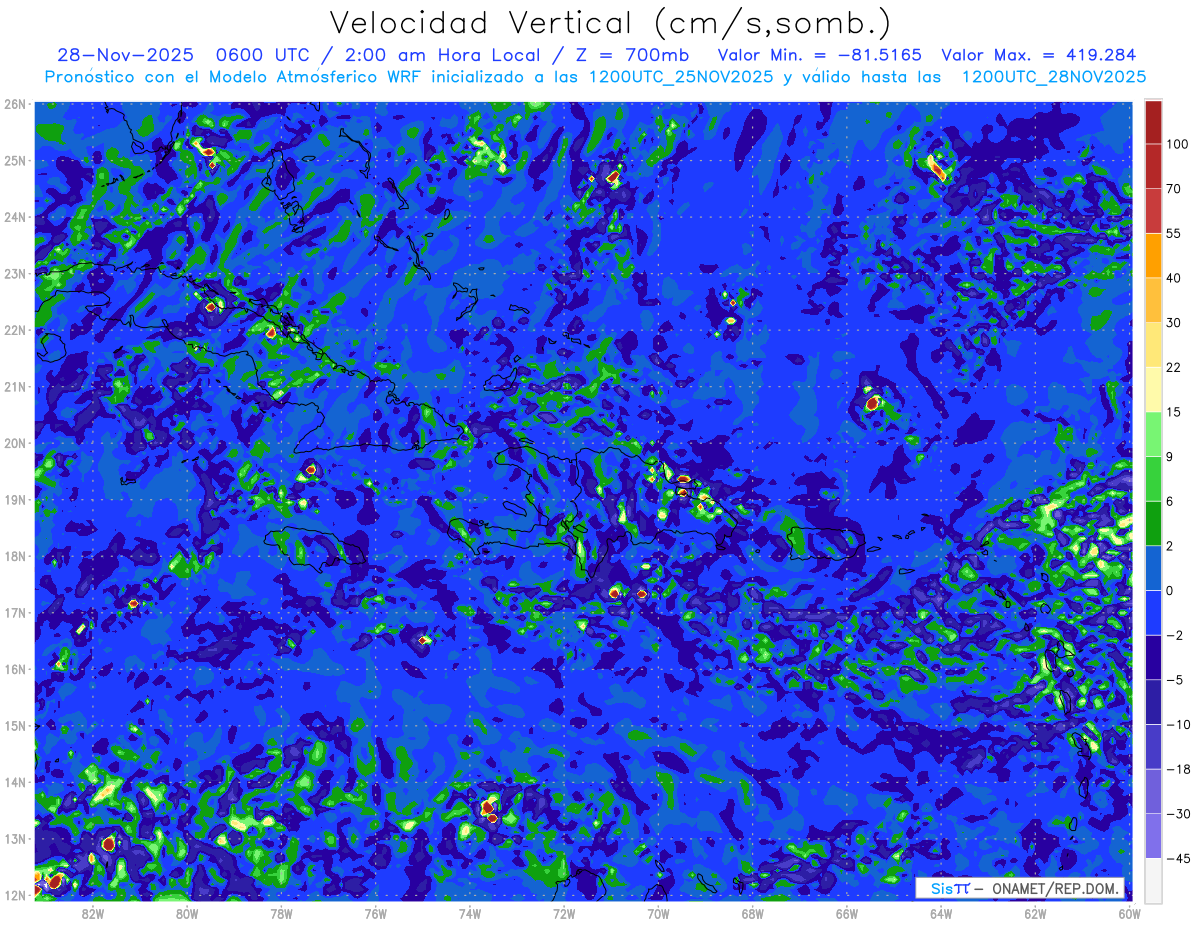The image size is (1200, 927).
Task: Click the '17N' latitude label
Action: tap(14, 613)
